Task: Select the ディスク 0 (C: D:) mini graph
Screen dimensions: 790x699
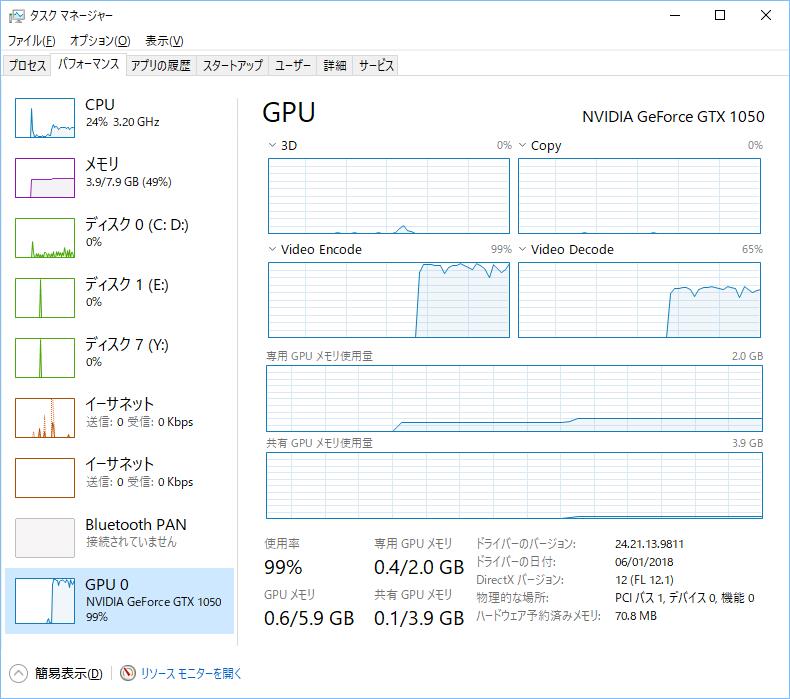Action: click(45, 238)
